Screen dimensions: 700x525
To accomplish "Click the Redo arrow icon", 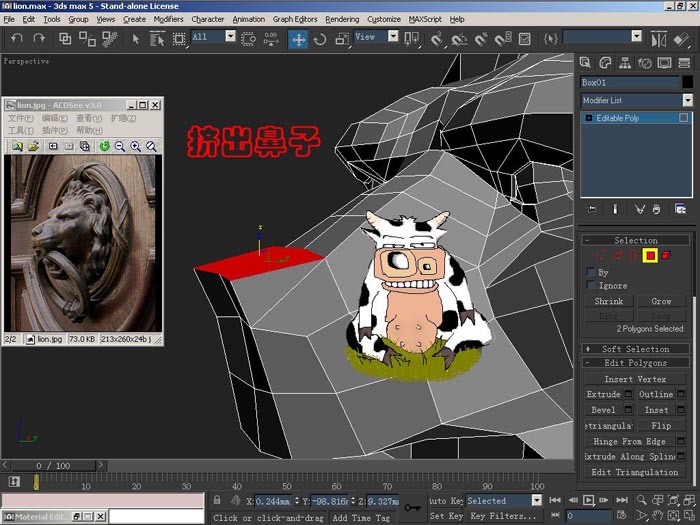I will [39, 39].
